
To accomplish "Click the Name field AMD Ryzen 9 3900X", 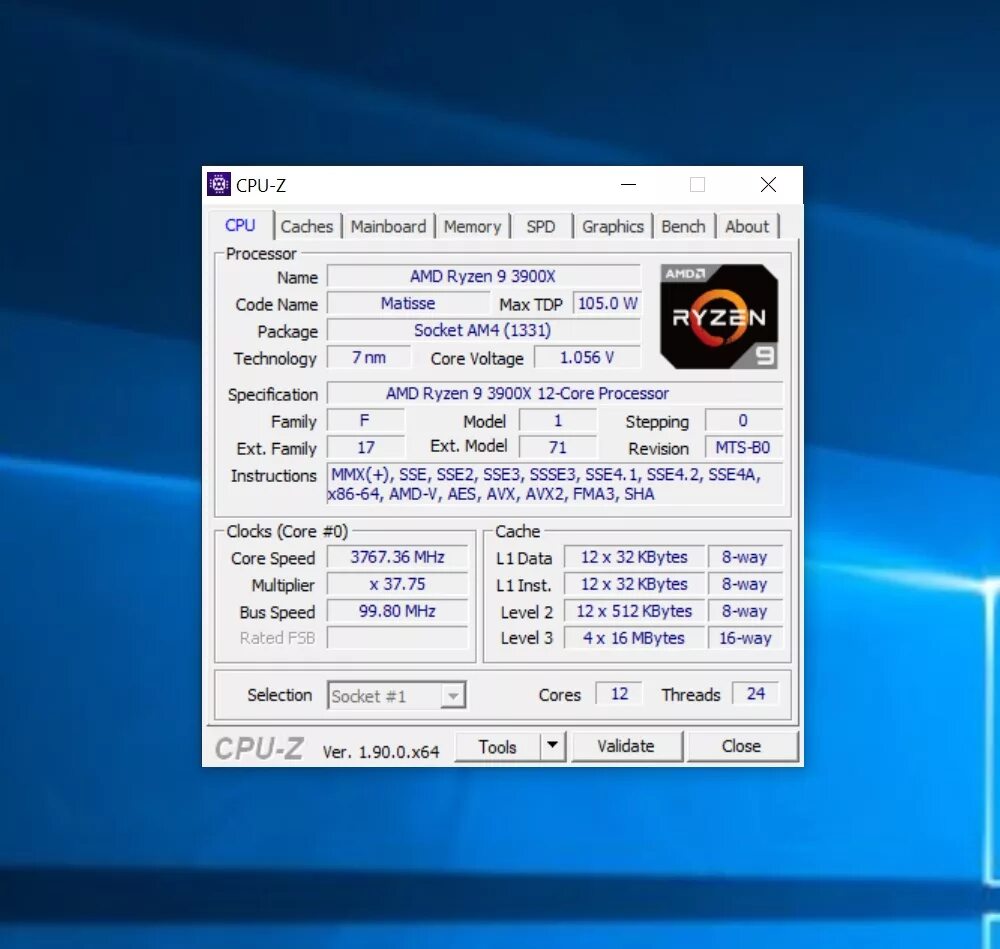I will (483, 276).
